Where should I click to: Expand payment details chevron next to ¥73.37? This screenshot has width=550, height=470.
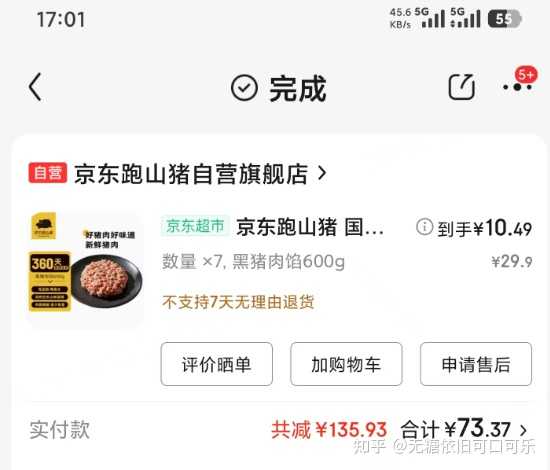click(x=523, y=430)
